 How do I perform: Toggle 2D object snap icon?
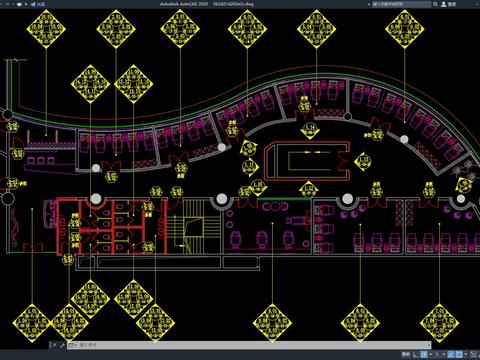[459, 354]
